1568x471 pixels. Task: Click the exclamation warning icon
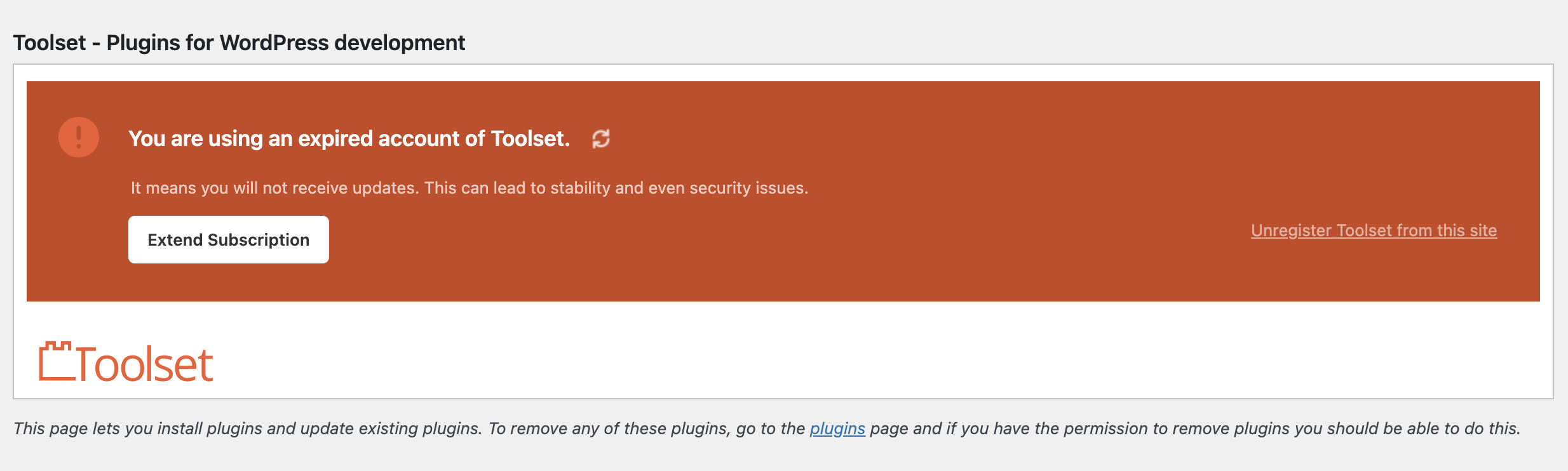pos(79,137)
